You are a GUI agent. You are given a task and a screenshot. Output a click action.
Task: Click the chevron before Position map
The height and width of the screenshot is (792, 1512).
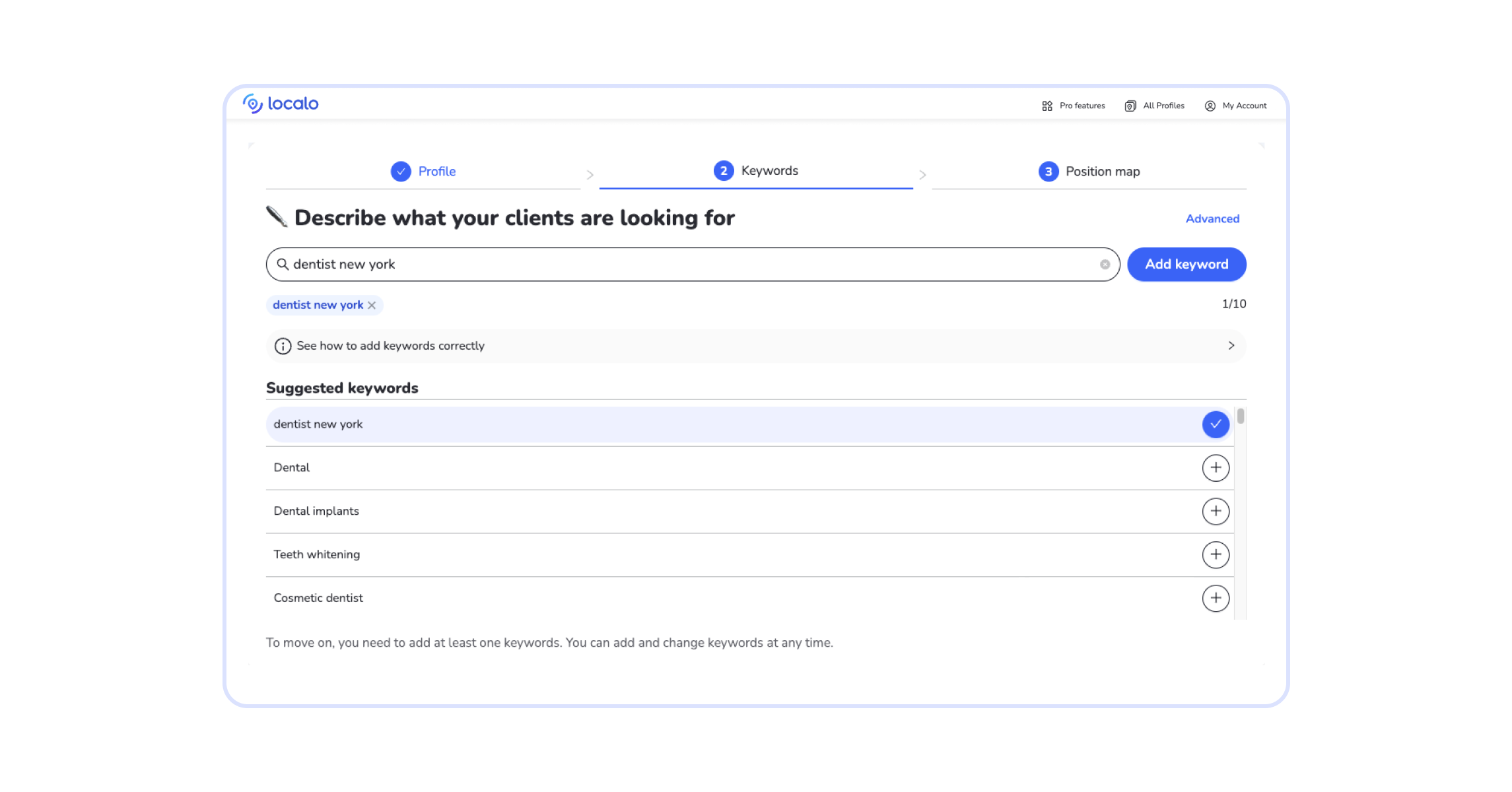point(923,174)
